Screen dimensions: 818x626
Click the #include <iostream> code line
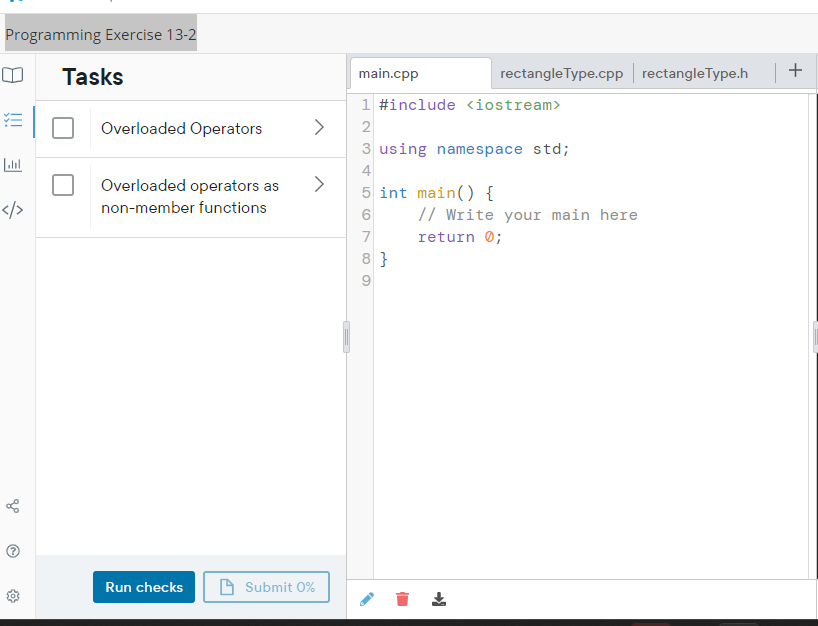pos(470,105)
